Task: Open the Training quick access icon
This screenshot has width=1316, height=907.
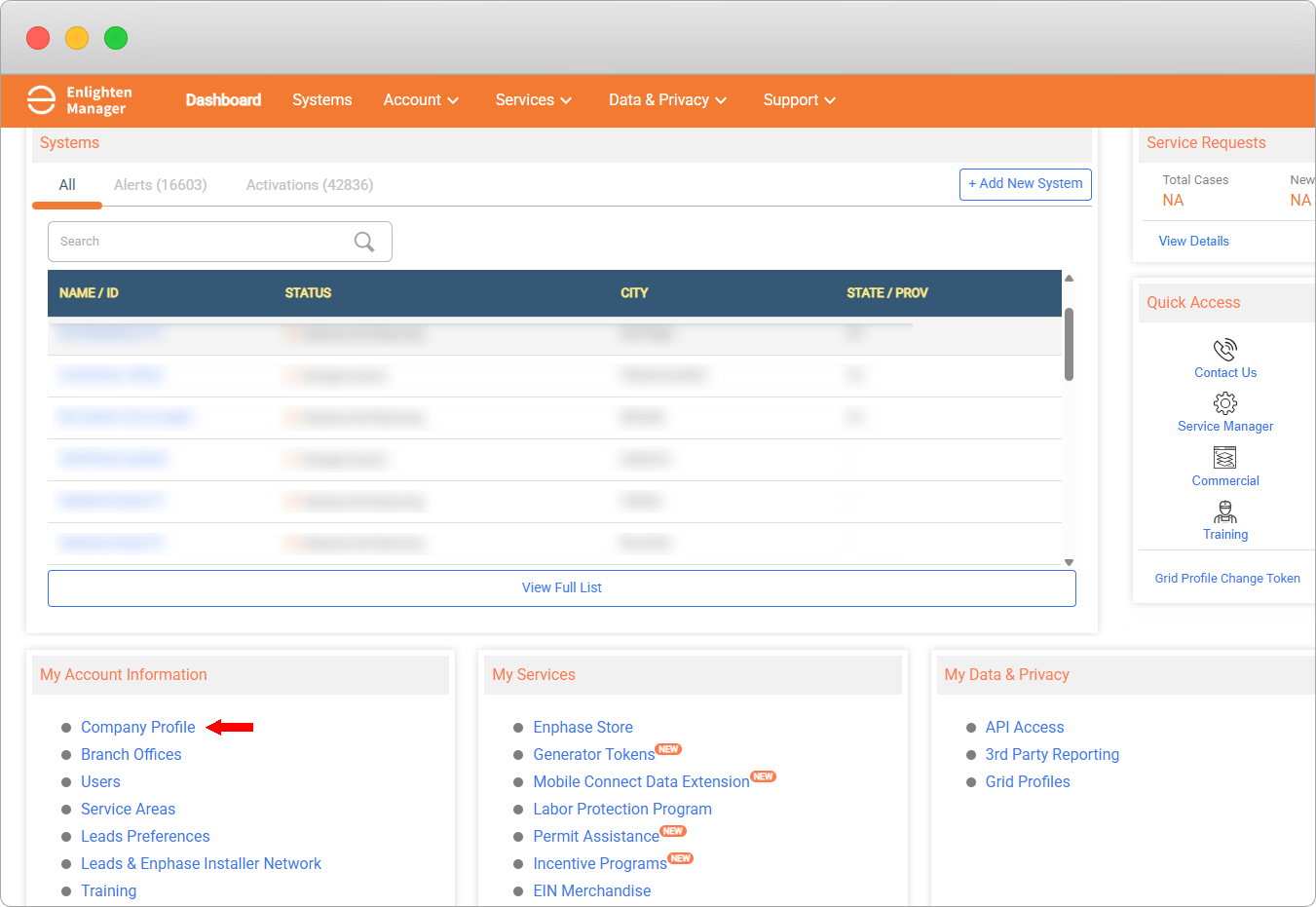Action: coord(1225,511)
